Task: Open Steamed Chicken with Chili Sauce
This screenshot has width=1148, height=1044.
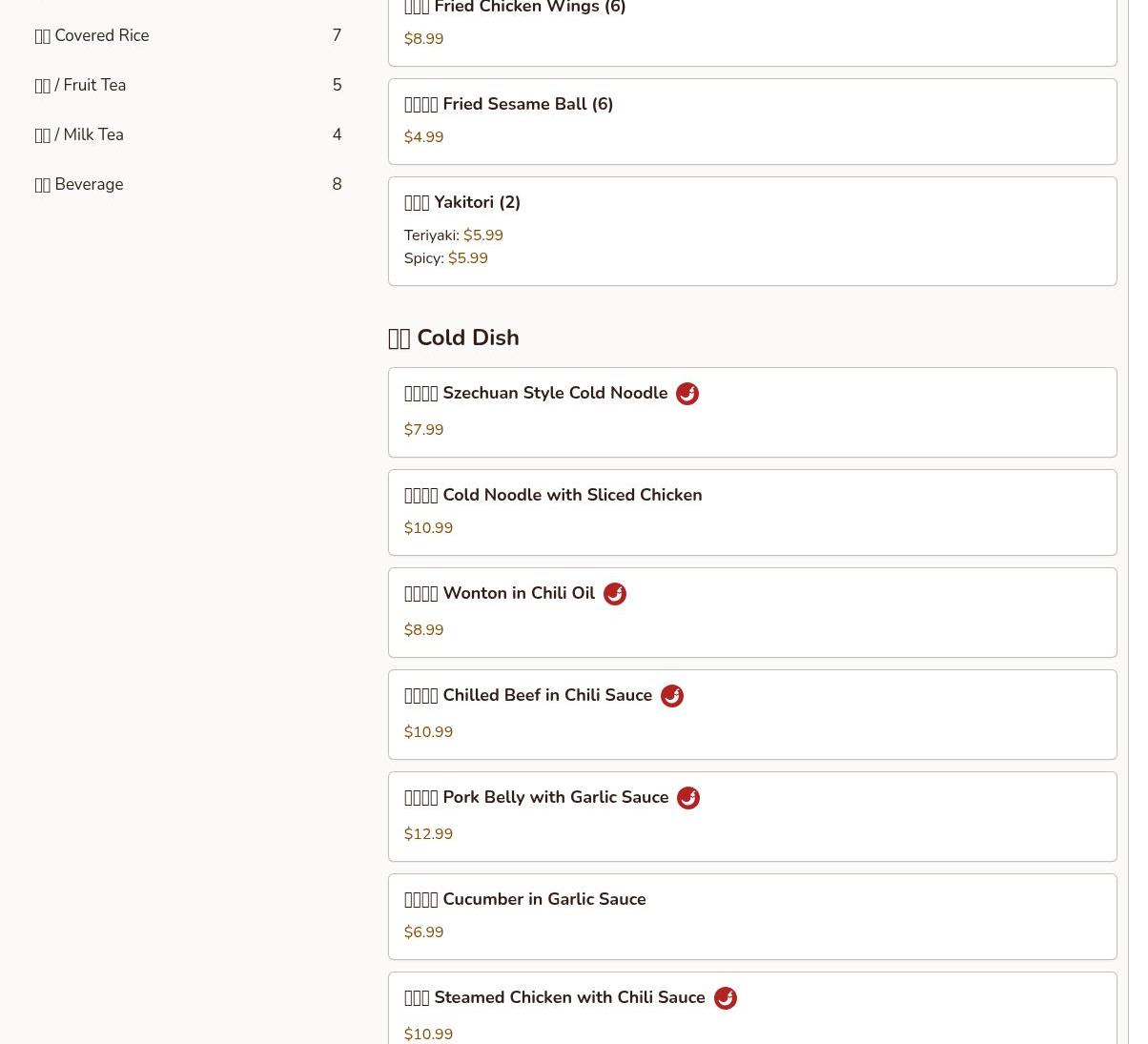Action: tap(752, 1009)
